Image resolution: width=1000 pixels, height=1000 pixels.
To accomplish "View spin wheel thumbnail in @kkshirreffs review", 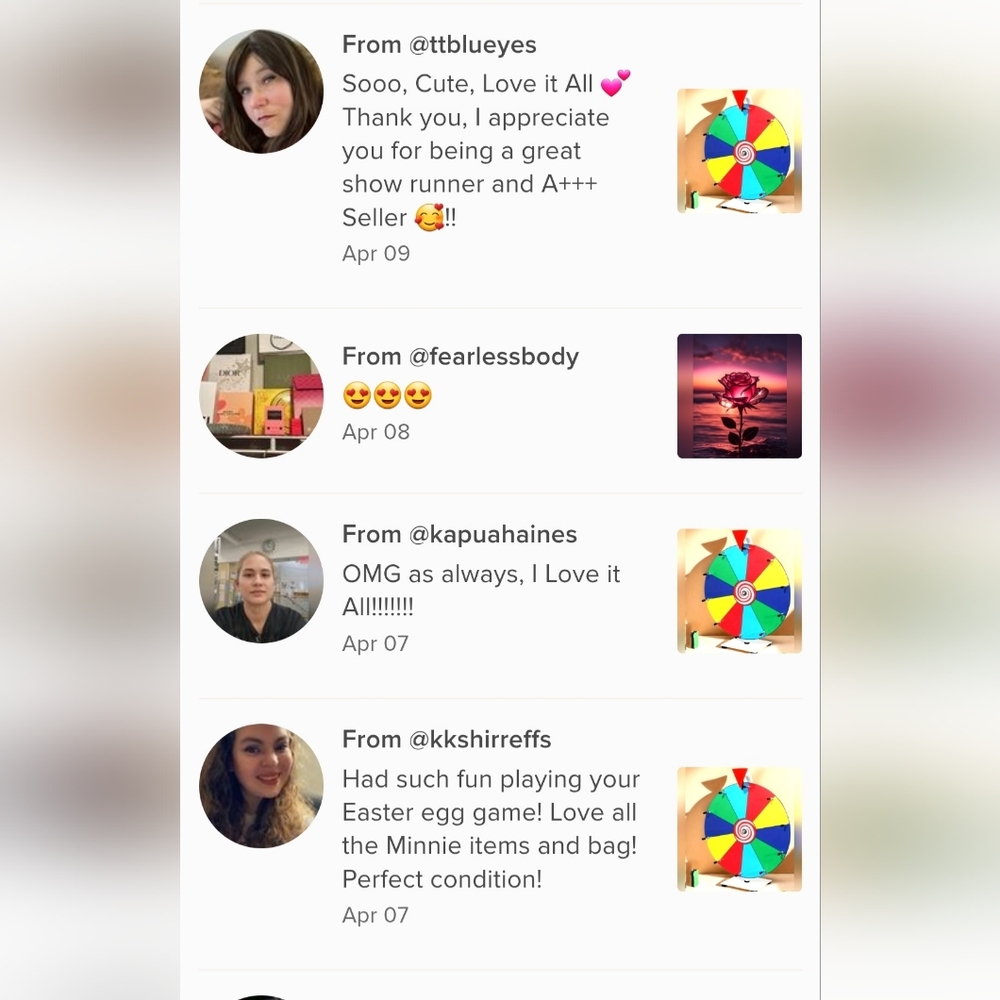I will pos(739,829).
